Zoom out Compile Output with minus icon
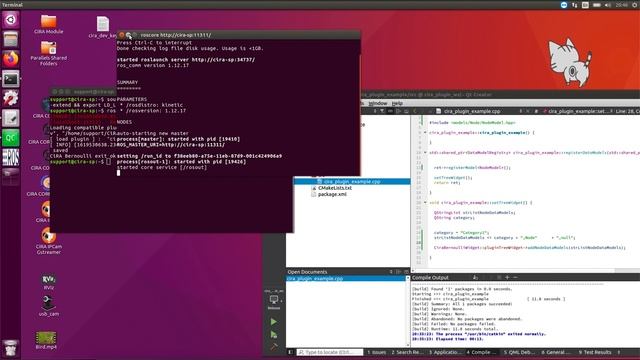Image resolution: width=640 pixels, height=360 pixels. click(516, 277)
